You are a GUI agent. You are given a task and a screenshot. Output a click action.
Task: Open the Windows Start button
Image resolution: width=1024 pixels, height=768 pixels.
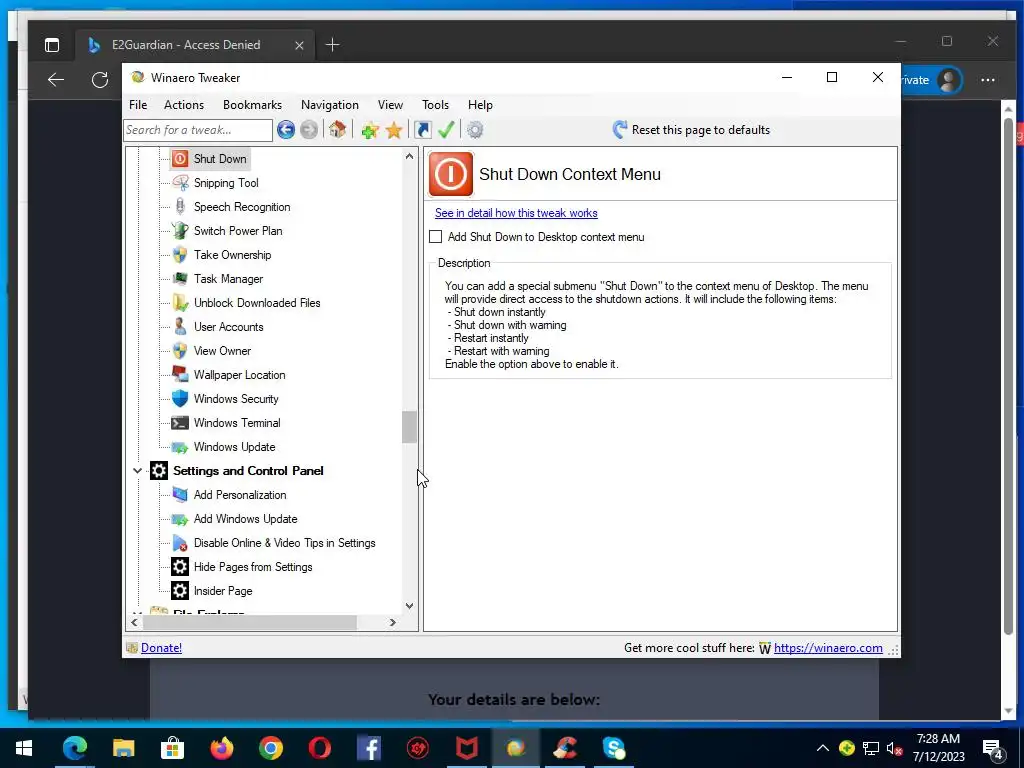(x=24, y=748)
